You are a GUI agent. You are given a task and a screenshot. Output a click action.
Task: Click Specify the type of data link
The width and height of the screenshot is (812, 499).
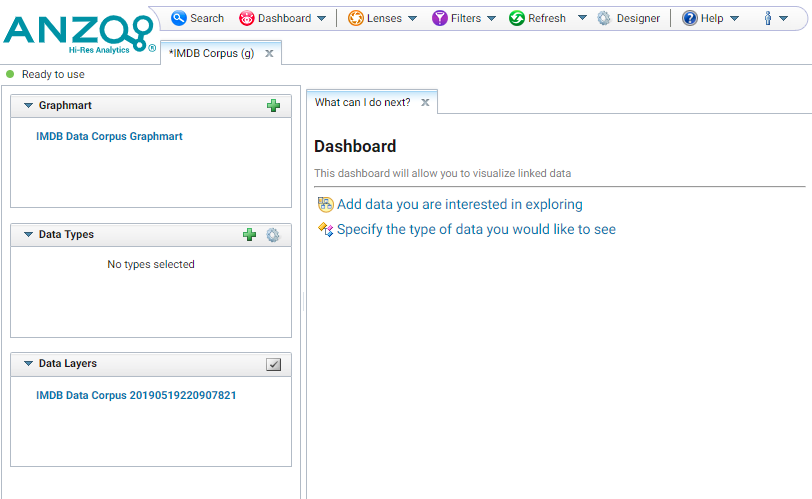point(476,229)
